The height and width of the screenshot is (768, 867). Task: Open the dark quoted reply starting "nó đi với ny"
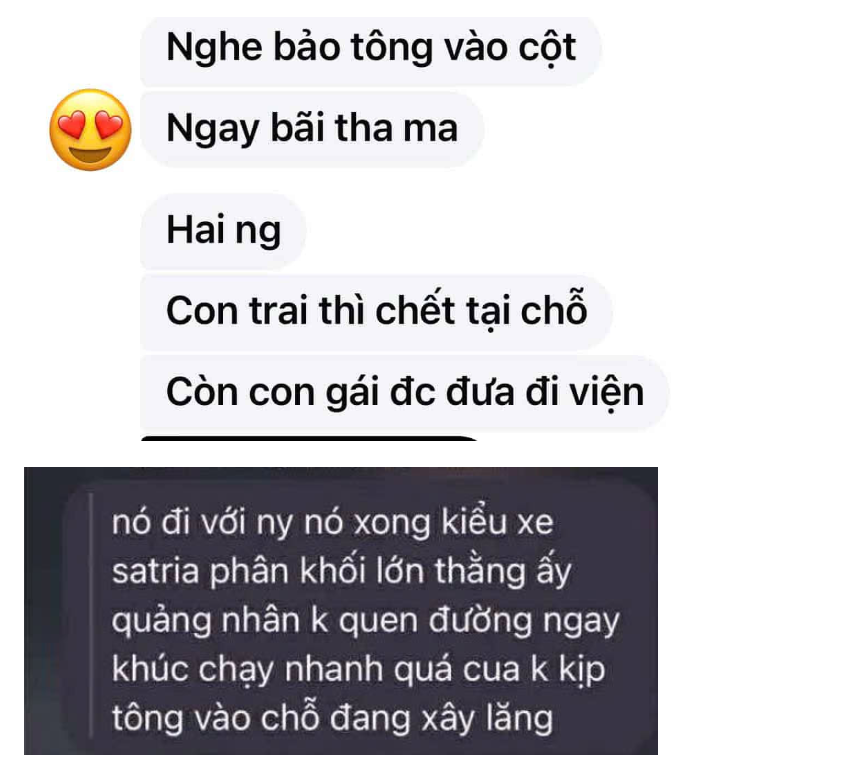(x=341, y=611)
